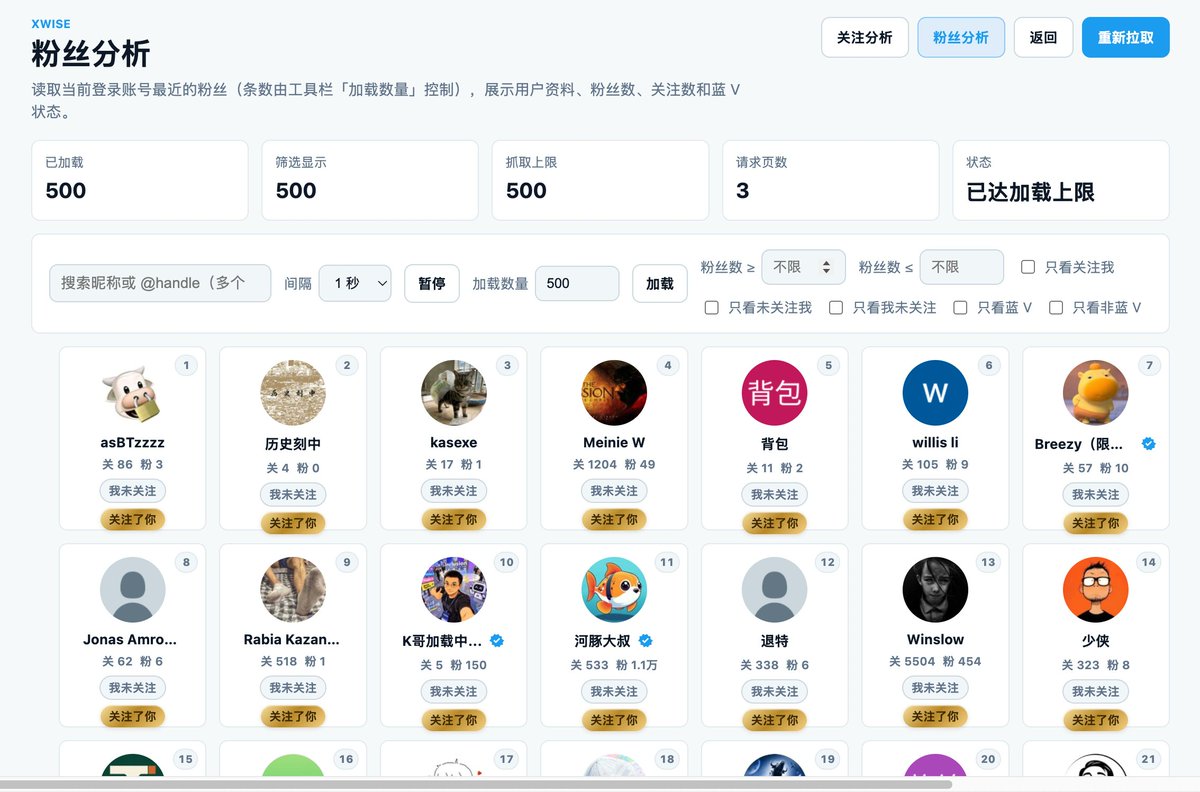Click kasexe cat avatar
This screenshot has height=792, width=1200.
point(453,393)
